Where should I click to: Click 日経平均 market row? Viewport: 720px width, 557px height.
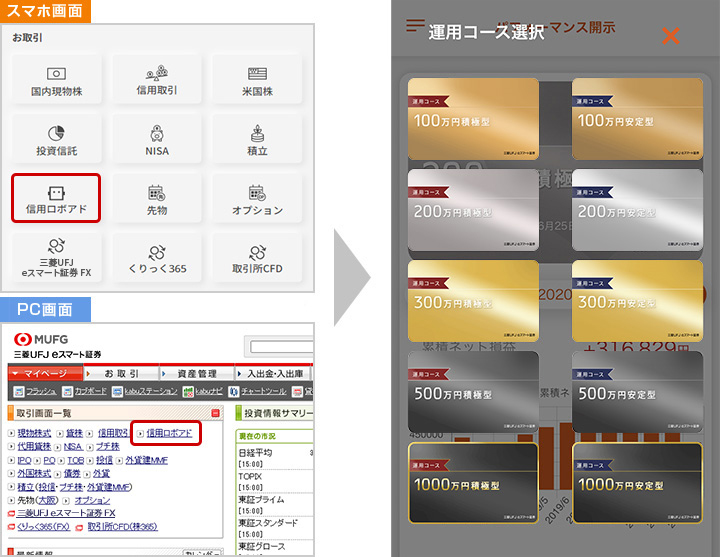pyautogui.click(x=275, y=458)
